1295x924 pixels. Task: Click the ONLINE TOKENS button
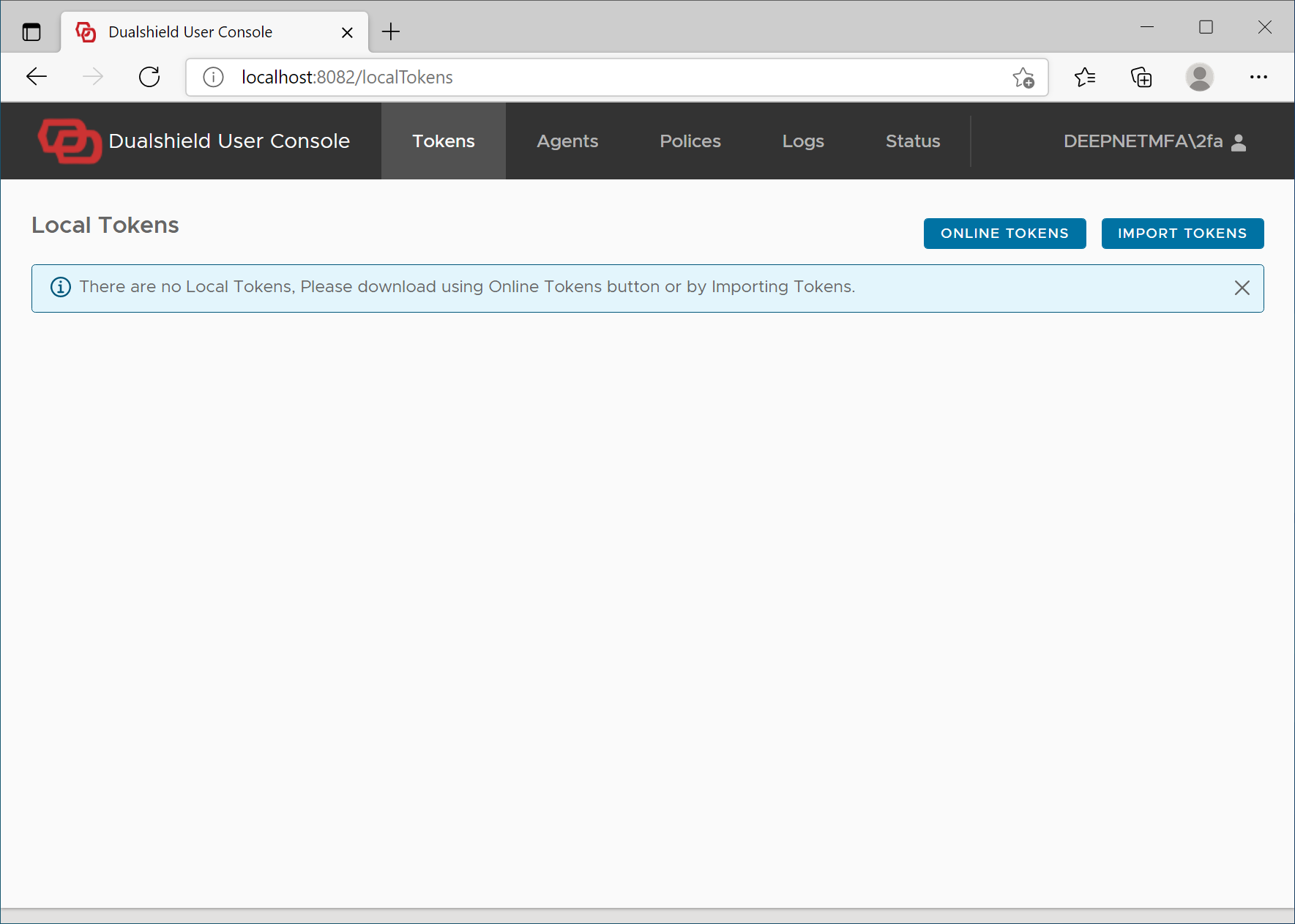coord(1004,234)
